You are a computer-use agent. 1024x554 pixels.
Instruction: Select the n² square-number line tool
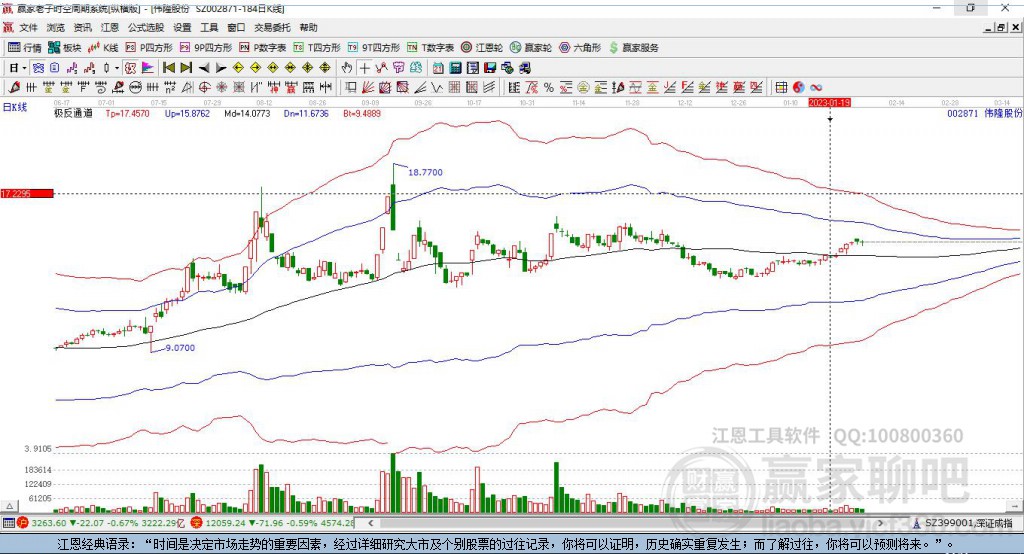(170, 87)
